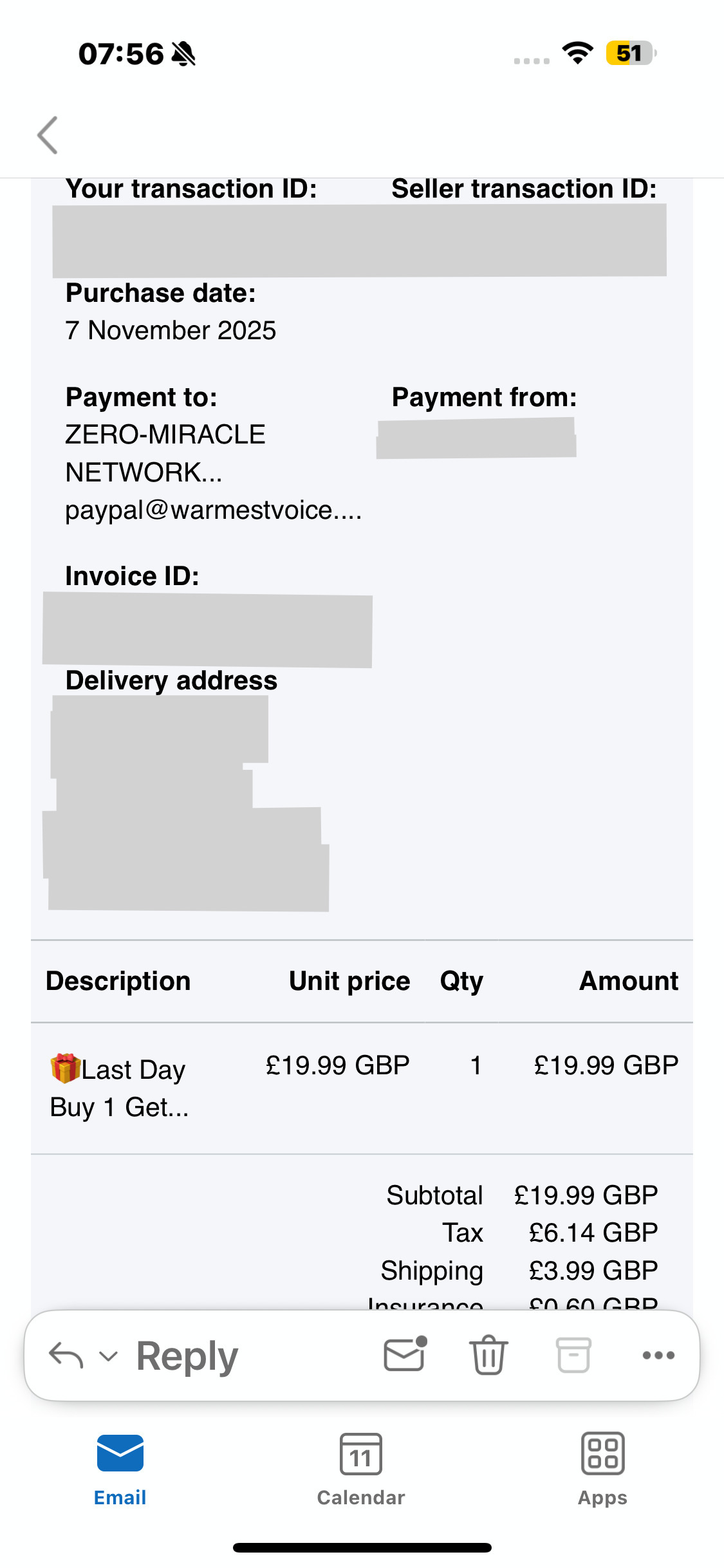Tap the Reply text field
724x1568 pixels.
click(x=187, y=1356)
